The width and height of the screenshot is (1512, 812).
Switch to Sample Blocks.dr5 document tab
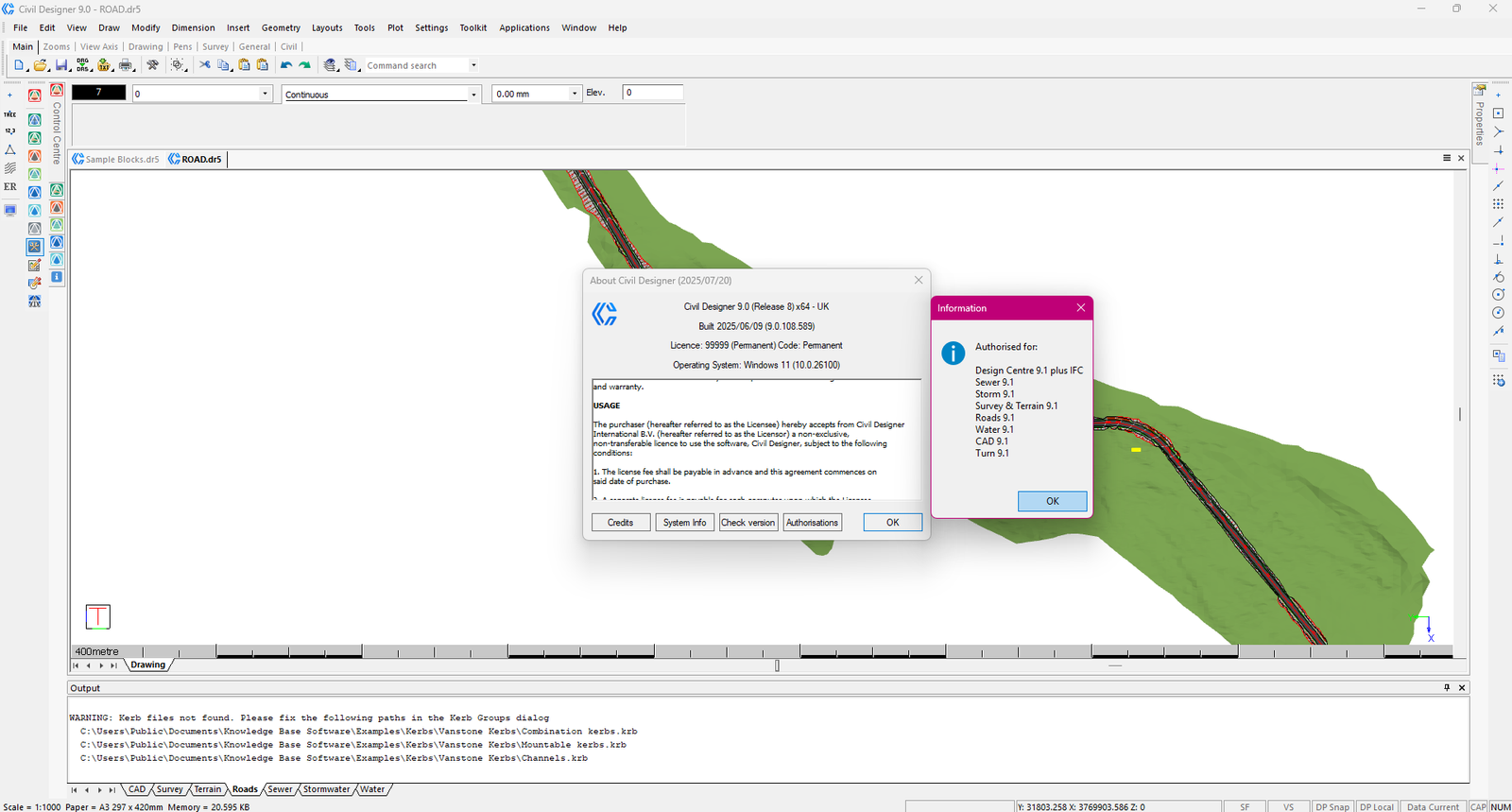coord(116,159)
